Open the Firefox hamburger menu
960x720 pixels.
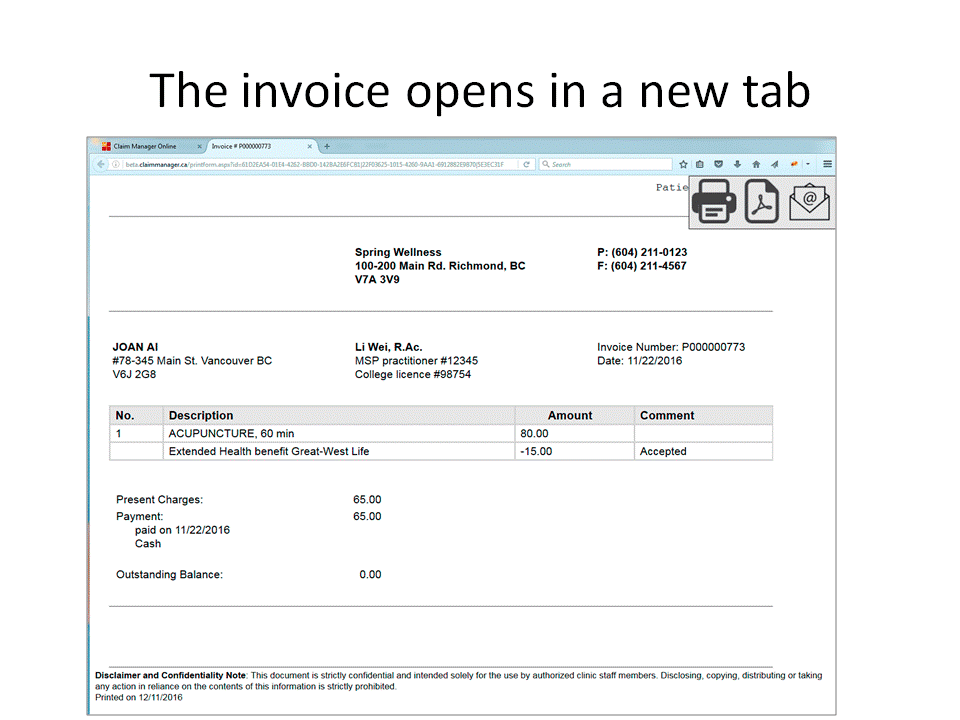click(827, 164)
